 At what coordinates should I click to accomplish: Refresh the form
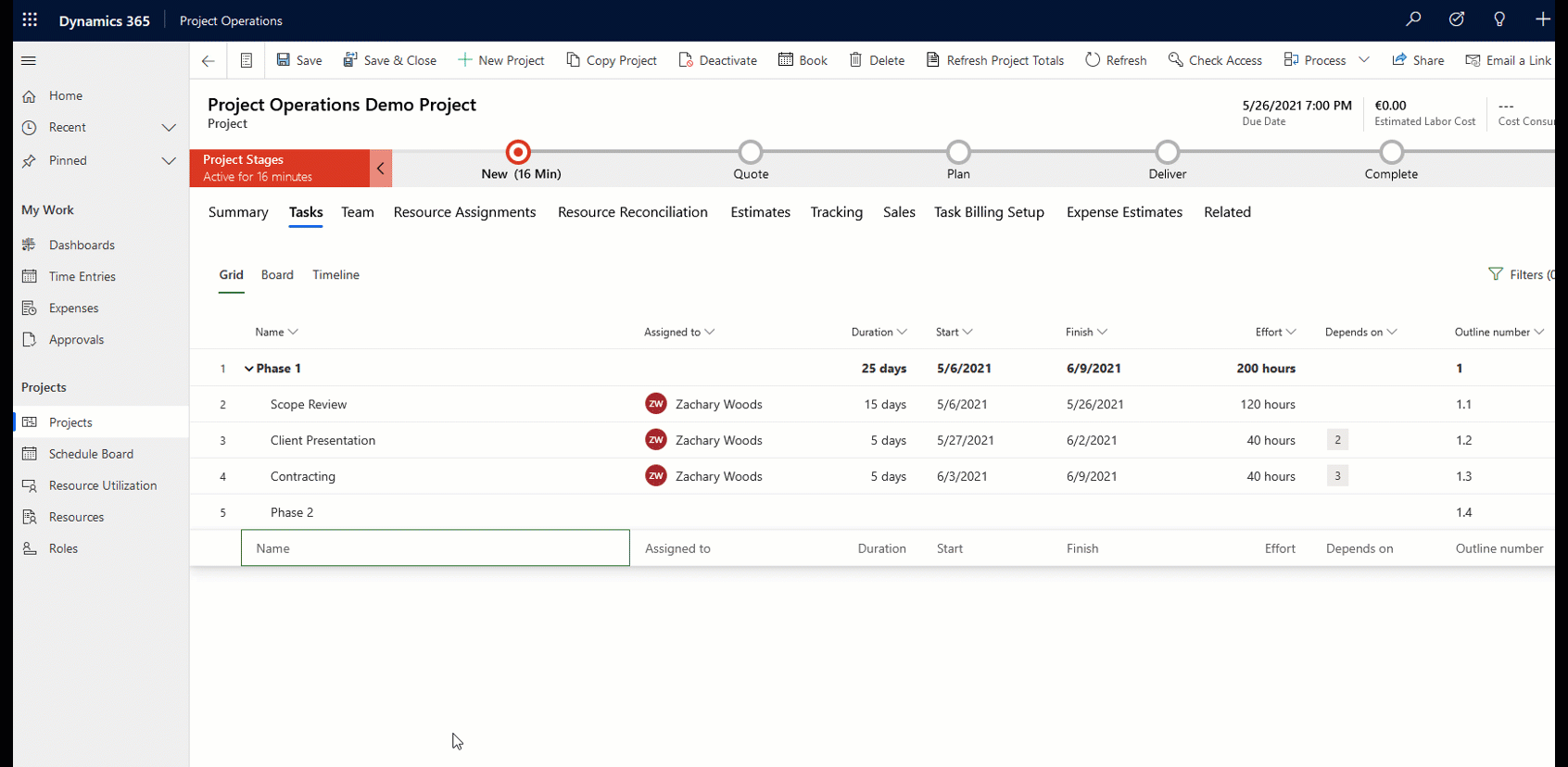point(1116,60)
